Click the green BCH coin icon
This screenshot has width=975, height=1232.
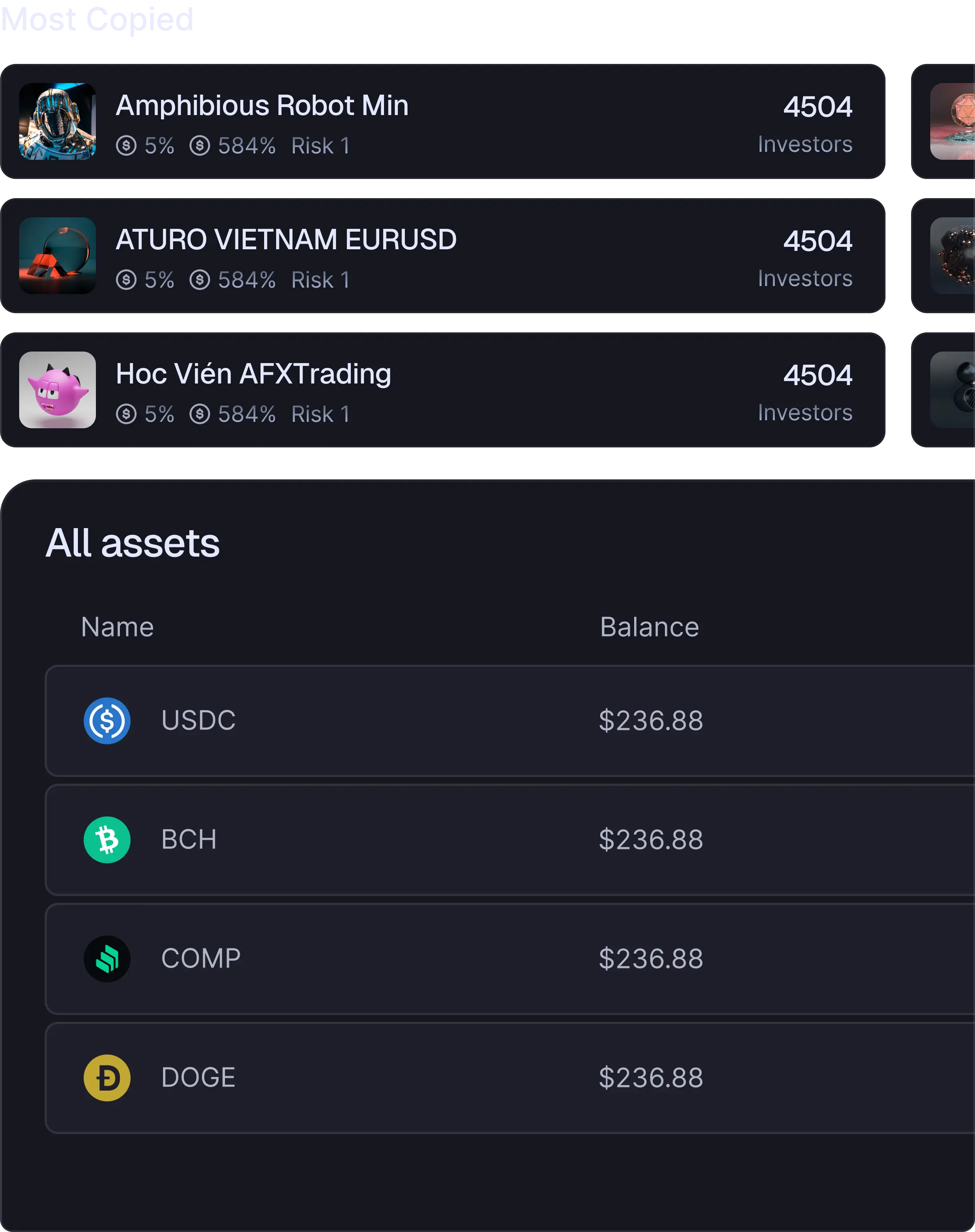[107, 839]
